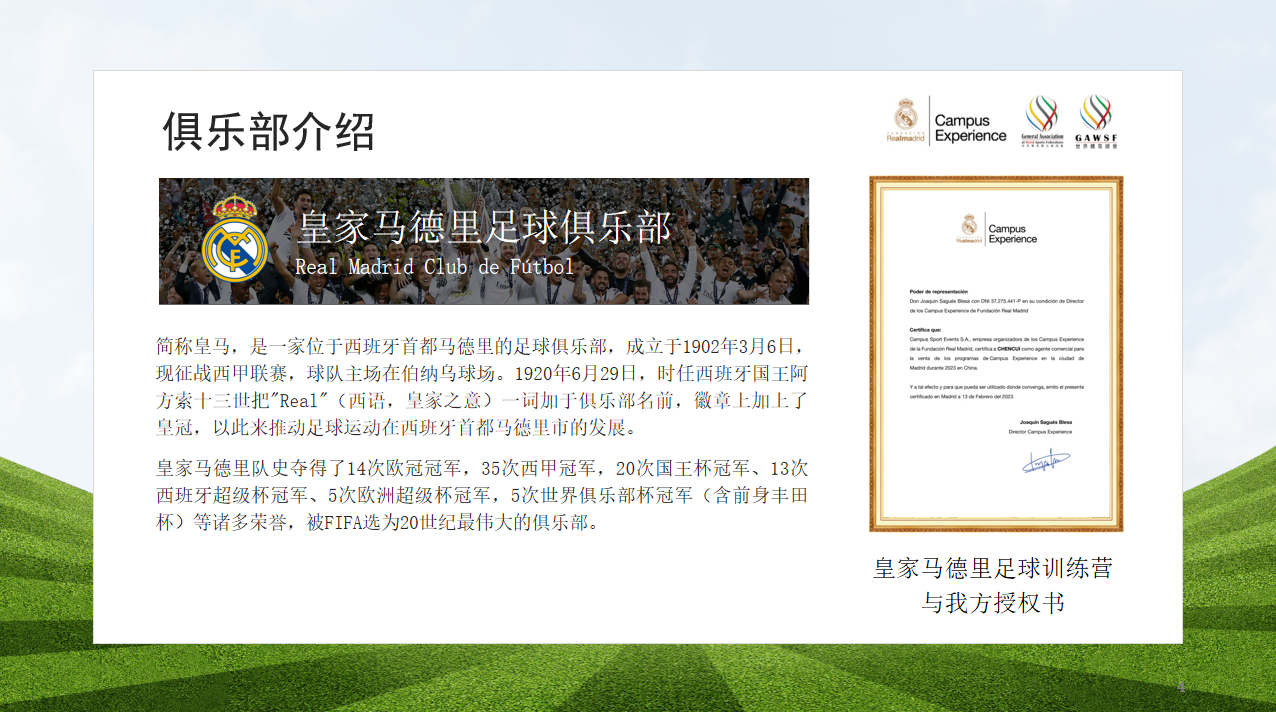Image resolution: width=1276 pixels, height=712 pixels.
Task: Click Campus Experience text inside the certificate
Action: tap(1012, 234)
